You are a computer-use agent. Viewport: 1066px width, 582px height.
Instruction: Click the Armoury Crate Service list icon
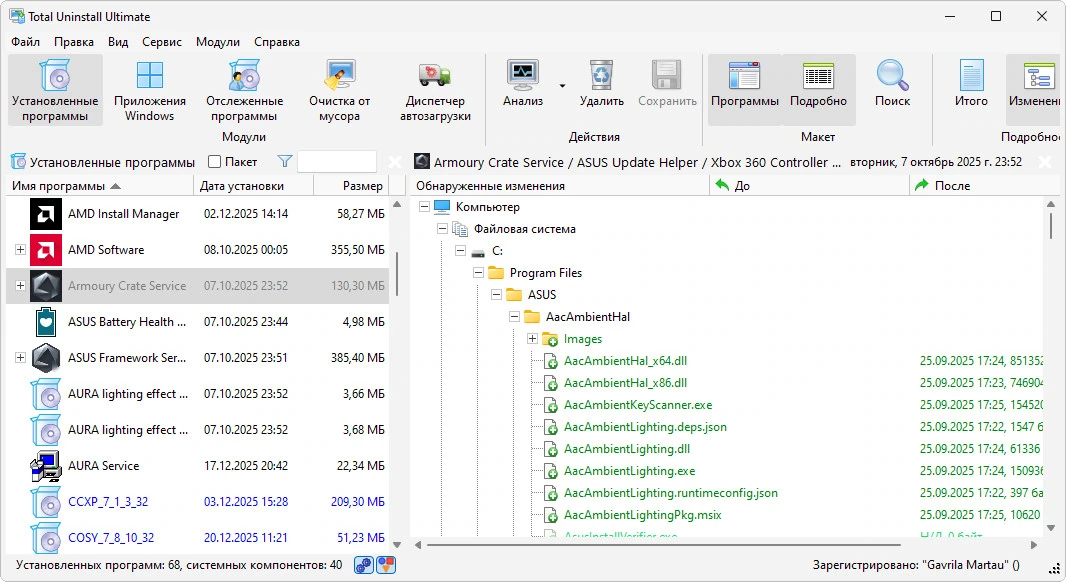(46, 286)
